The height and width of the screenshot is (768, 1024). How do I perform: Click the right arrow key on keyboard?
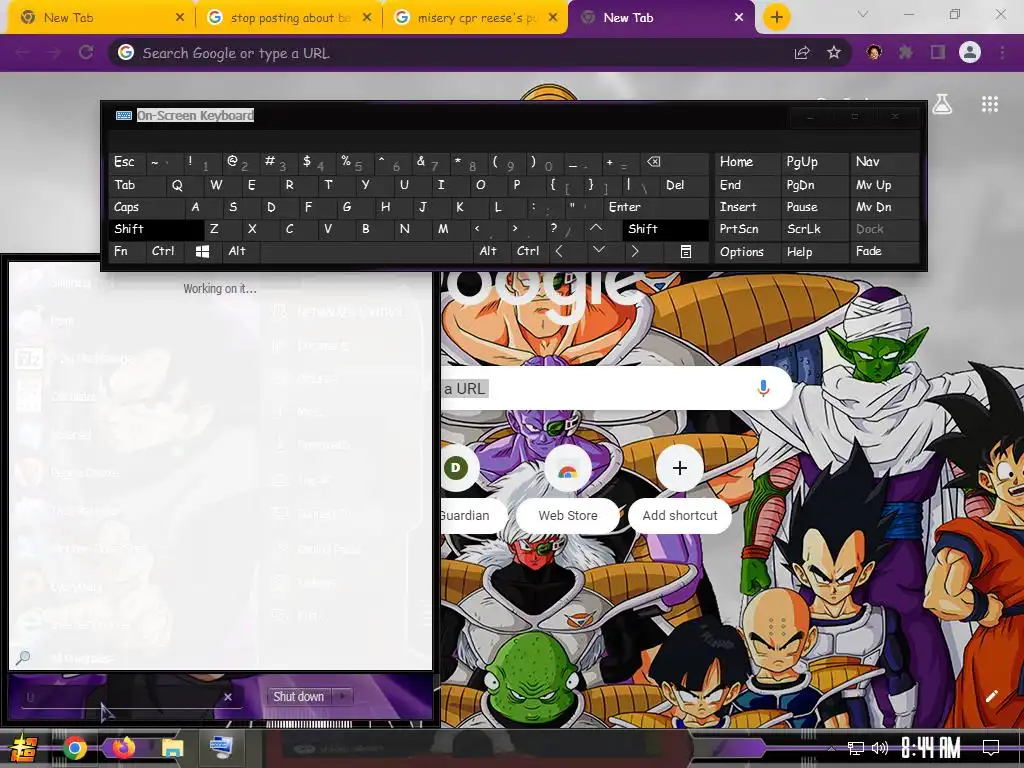point(635,251)
